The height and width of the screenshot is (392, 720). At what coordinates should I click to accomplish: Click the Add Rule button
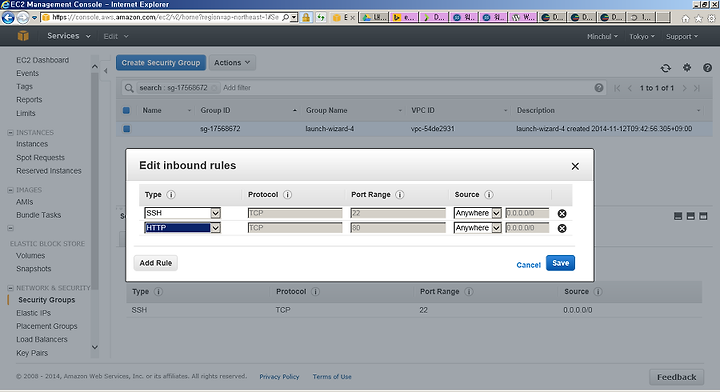pyautogui.click(x=156, y=263)
